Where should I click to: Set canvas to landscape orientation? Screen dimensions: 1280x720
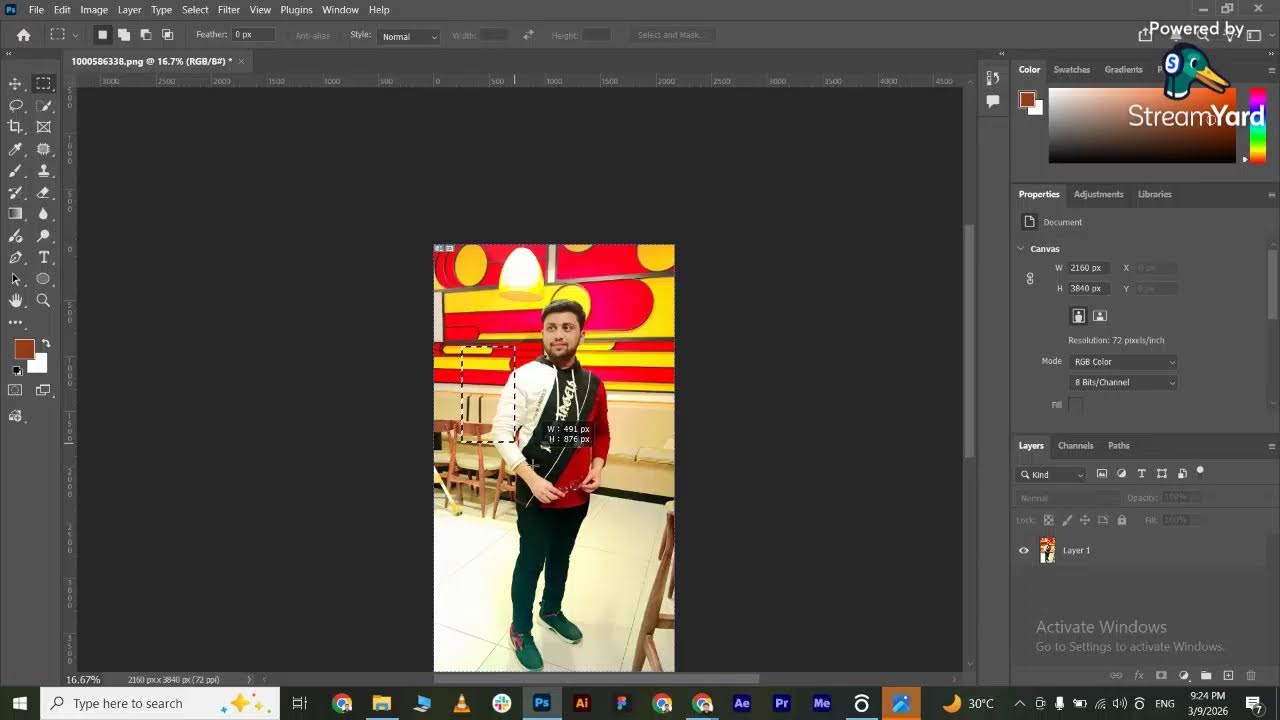[1100, 316]
